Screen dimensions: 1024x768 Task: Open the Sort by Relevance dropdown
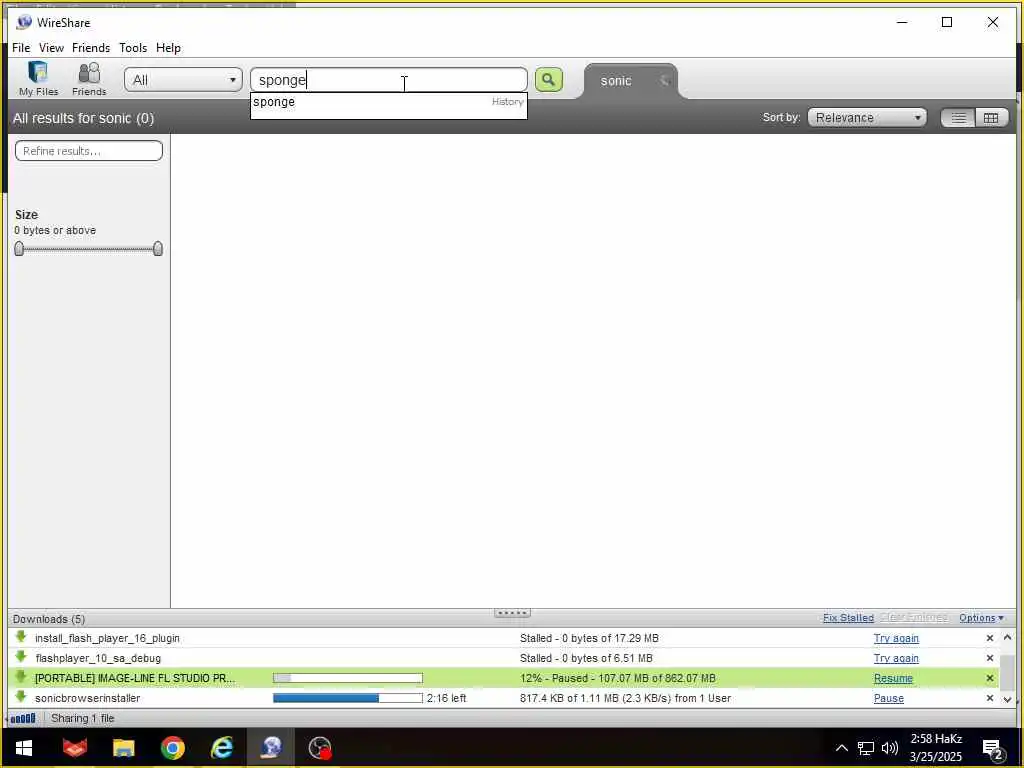click(x=867, y=118)
